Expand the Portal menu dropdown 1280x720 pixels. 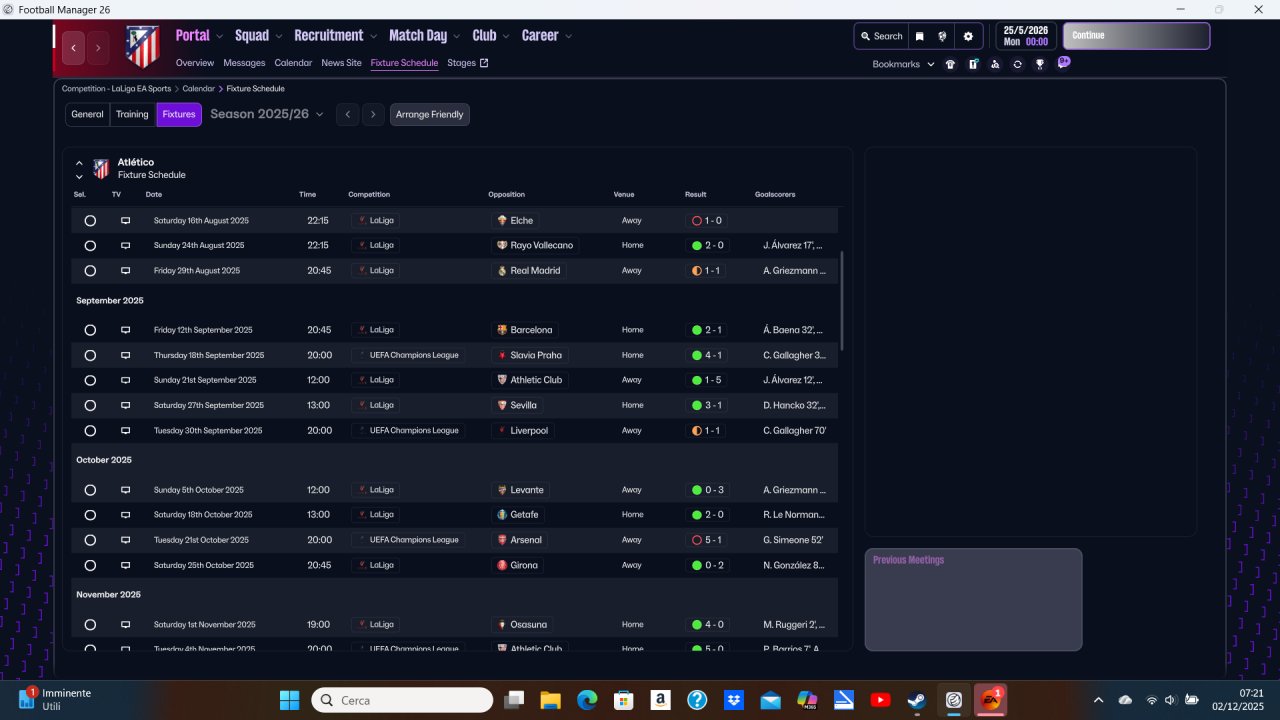pyautogui.click(x=219, y=36)
